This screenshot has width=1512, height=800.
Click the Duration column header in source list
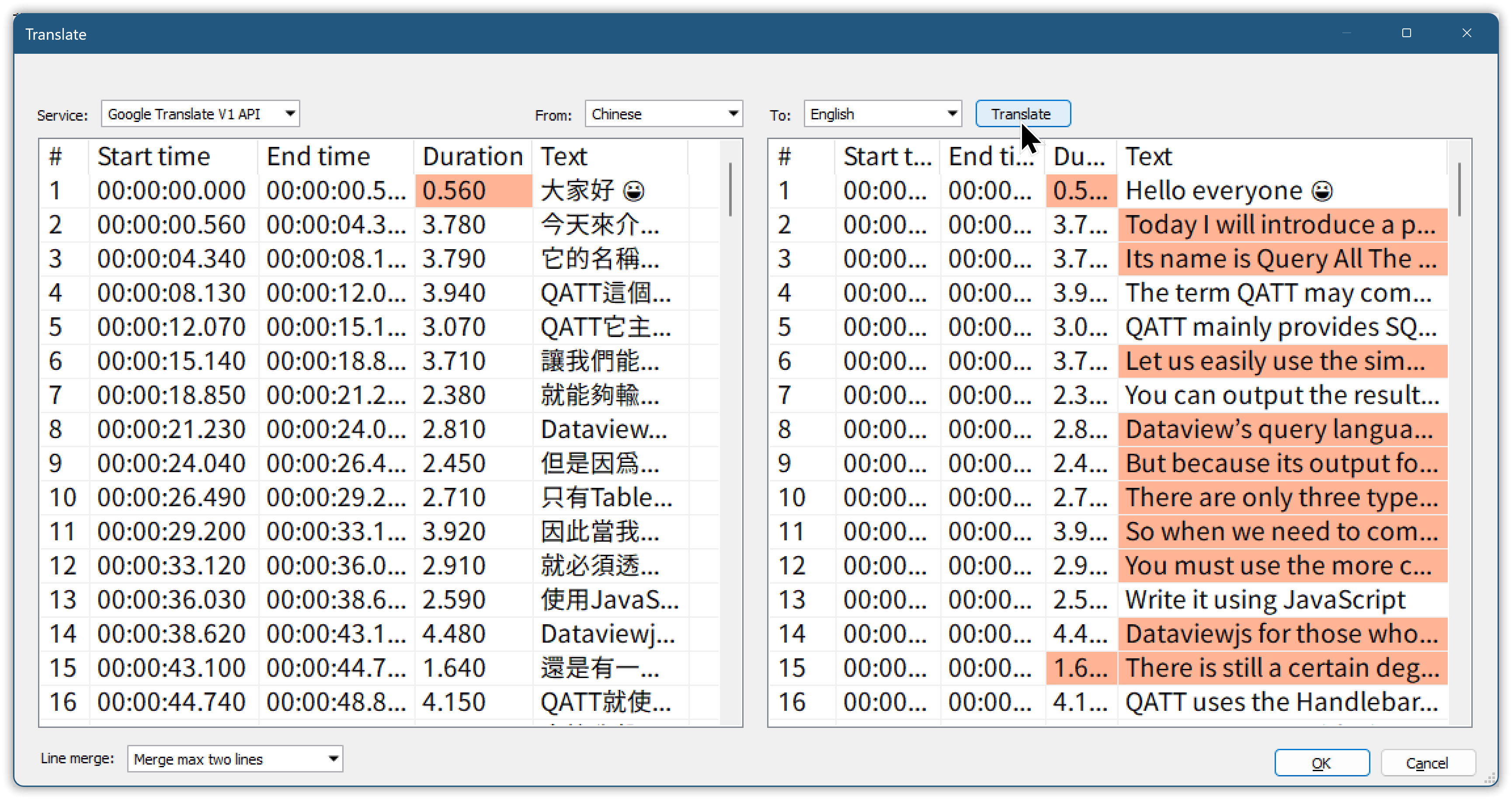click(x=472, y=157)
